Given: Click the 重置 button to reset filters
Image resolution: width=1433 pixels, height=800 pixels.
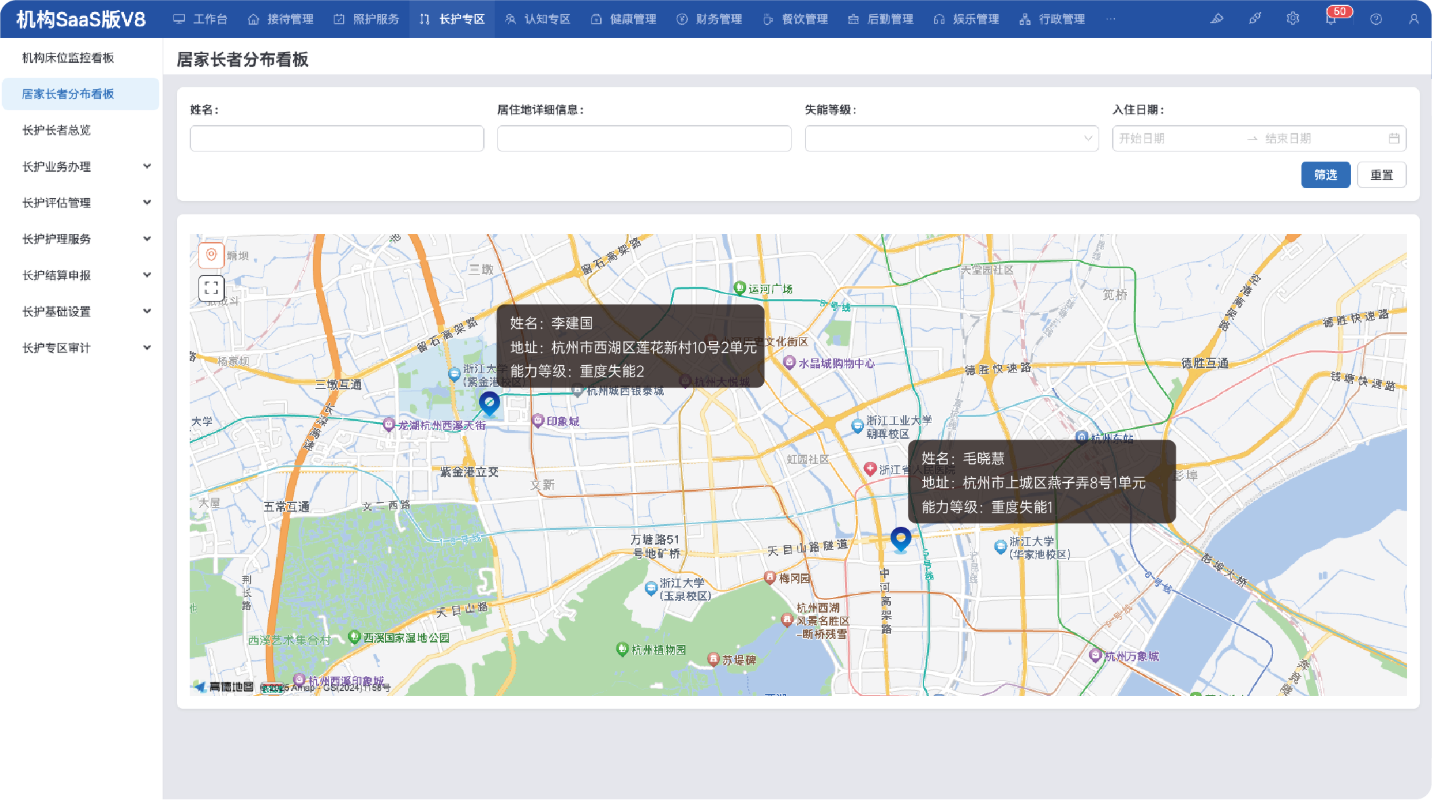Looking at the screenshot, I should (x=1381, y=175).
